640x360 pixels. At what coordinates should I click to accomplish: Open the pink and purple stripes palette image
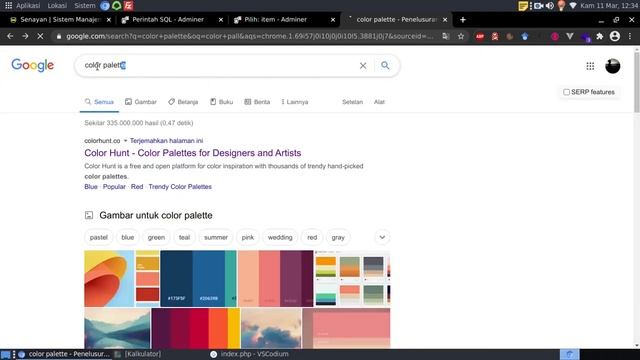(x=276, y=278)
